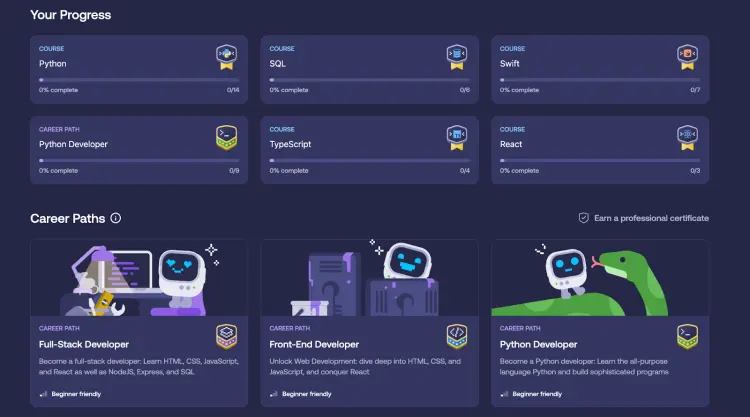Click the React course badge icon
This screenshot has height=417, width=750.
click(687, 138)
